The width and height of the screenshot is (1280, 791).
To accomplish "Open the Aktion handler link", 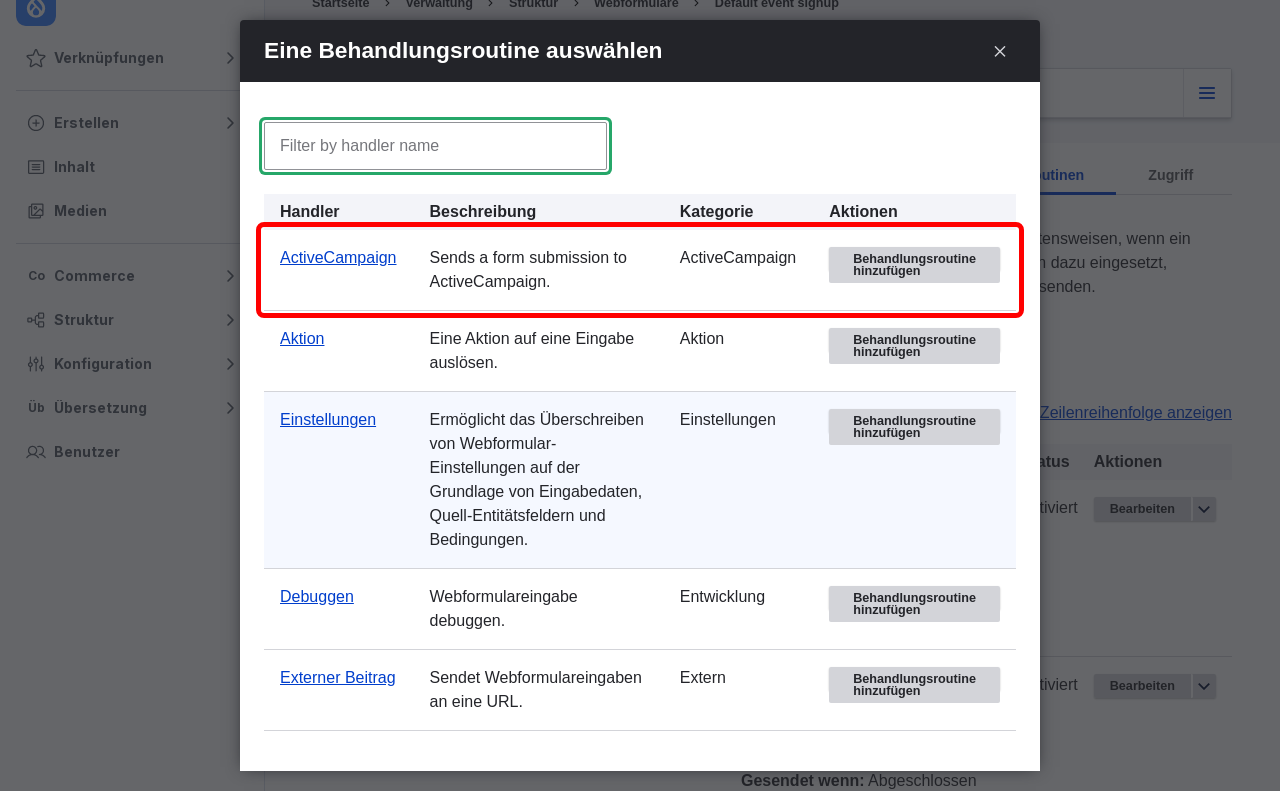I will pyautogui.click(x=302, y=338).
